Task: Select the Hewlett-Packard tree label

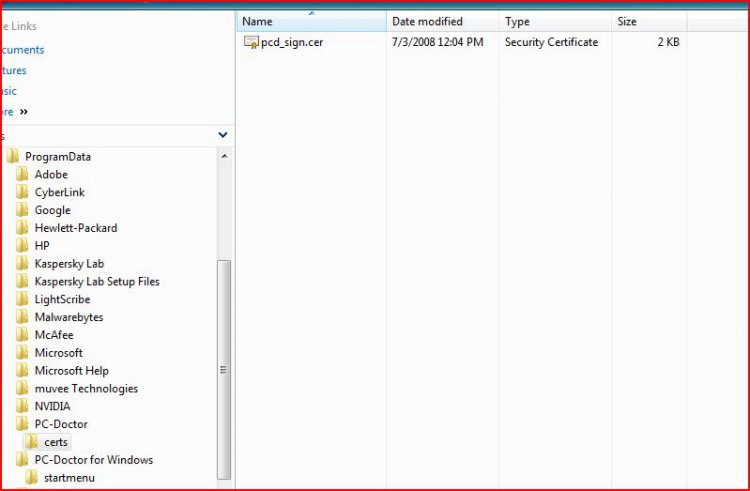Action: point(76,228)
